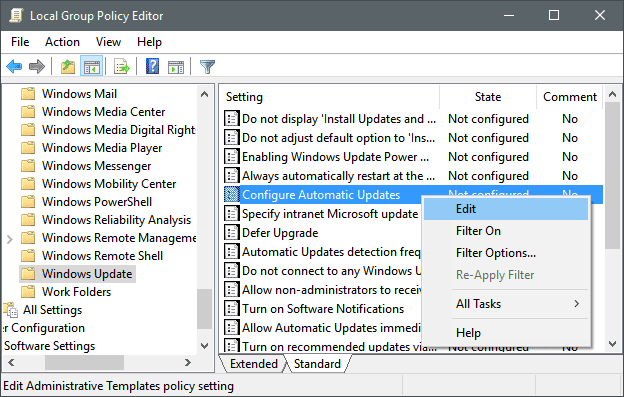This screenshot has width=624, height=397.
Task: Click the All Settings node icon
Action: [11, 310]
